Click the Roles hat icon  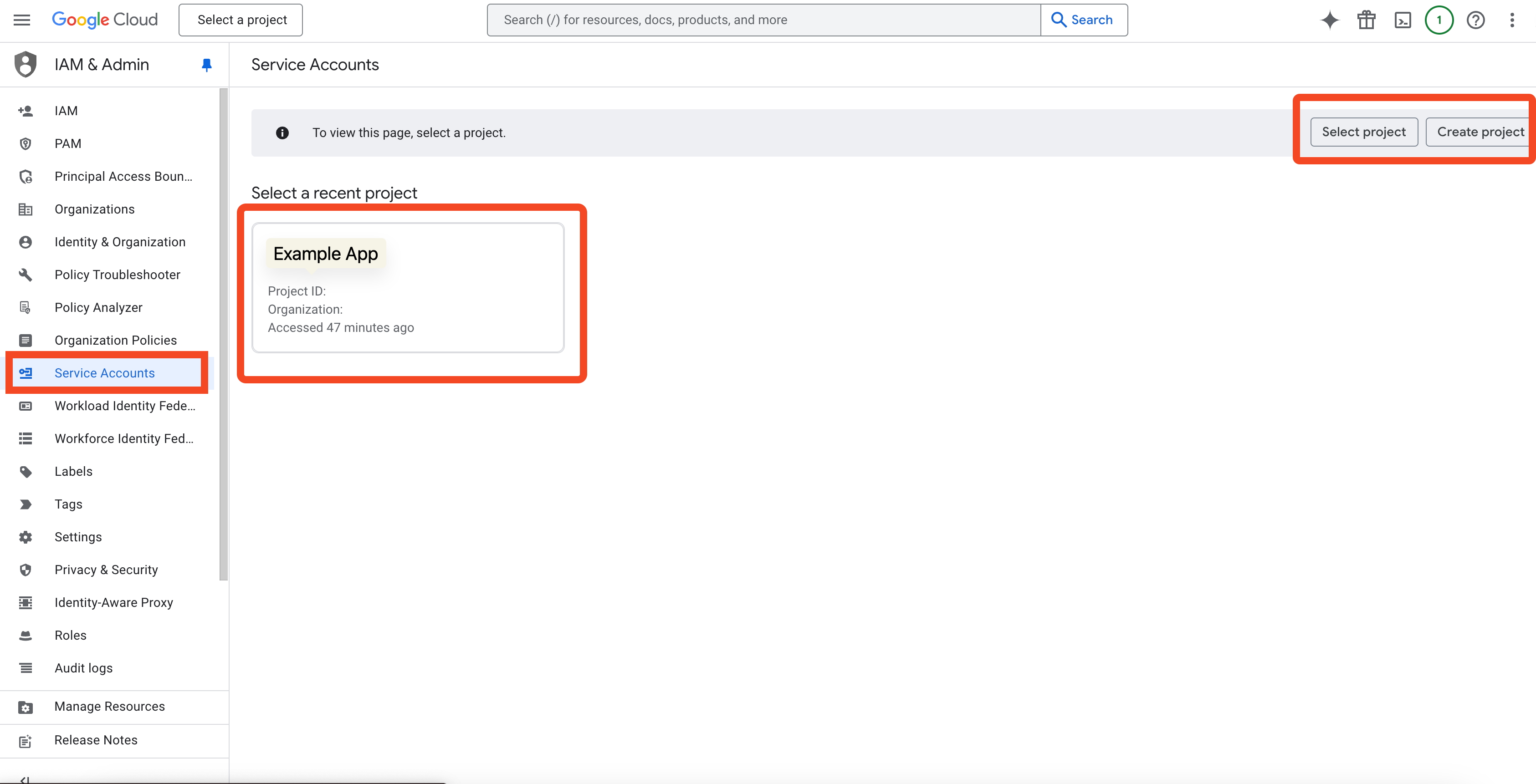(25, 635)
